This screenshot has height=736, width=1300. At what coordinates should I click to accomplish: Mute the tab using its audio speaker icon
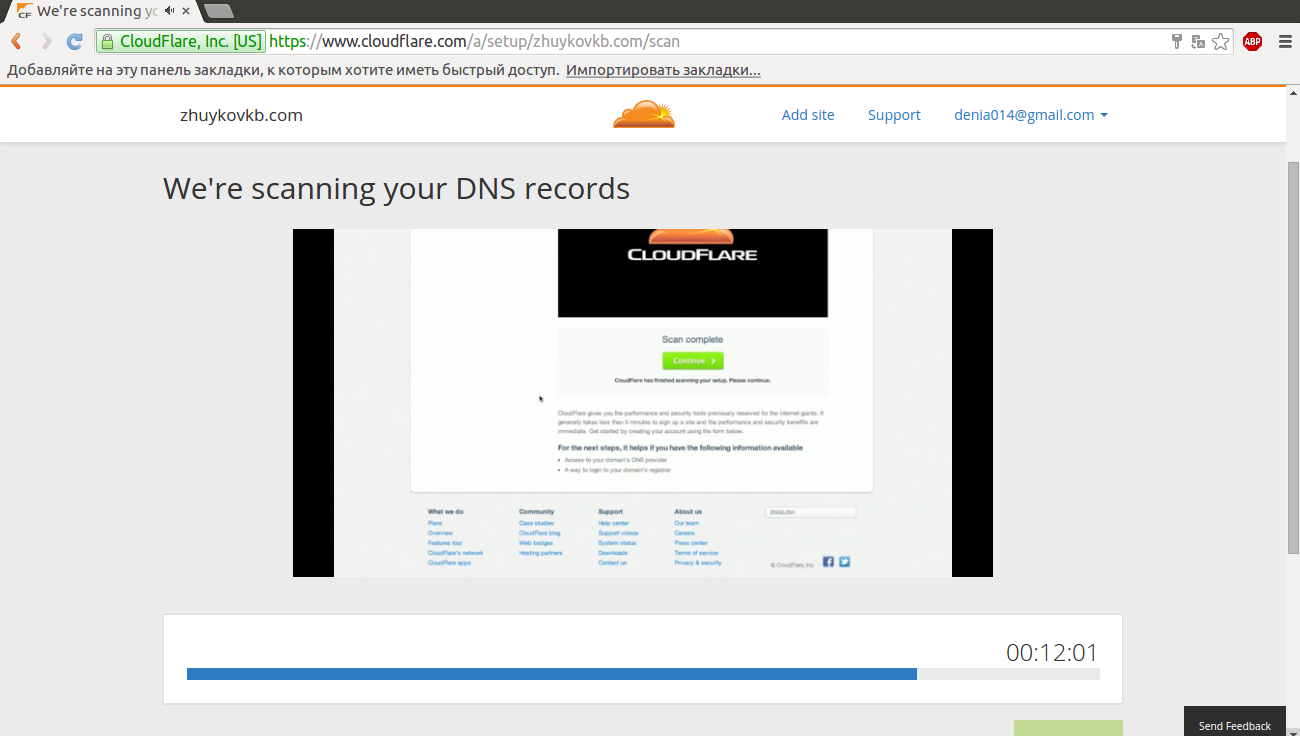[170, 11]
